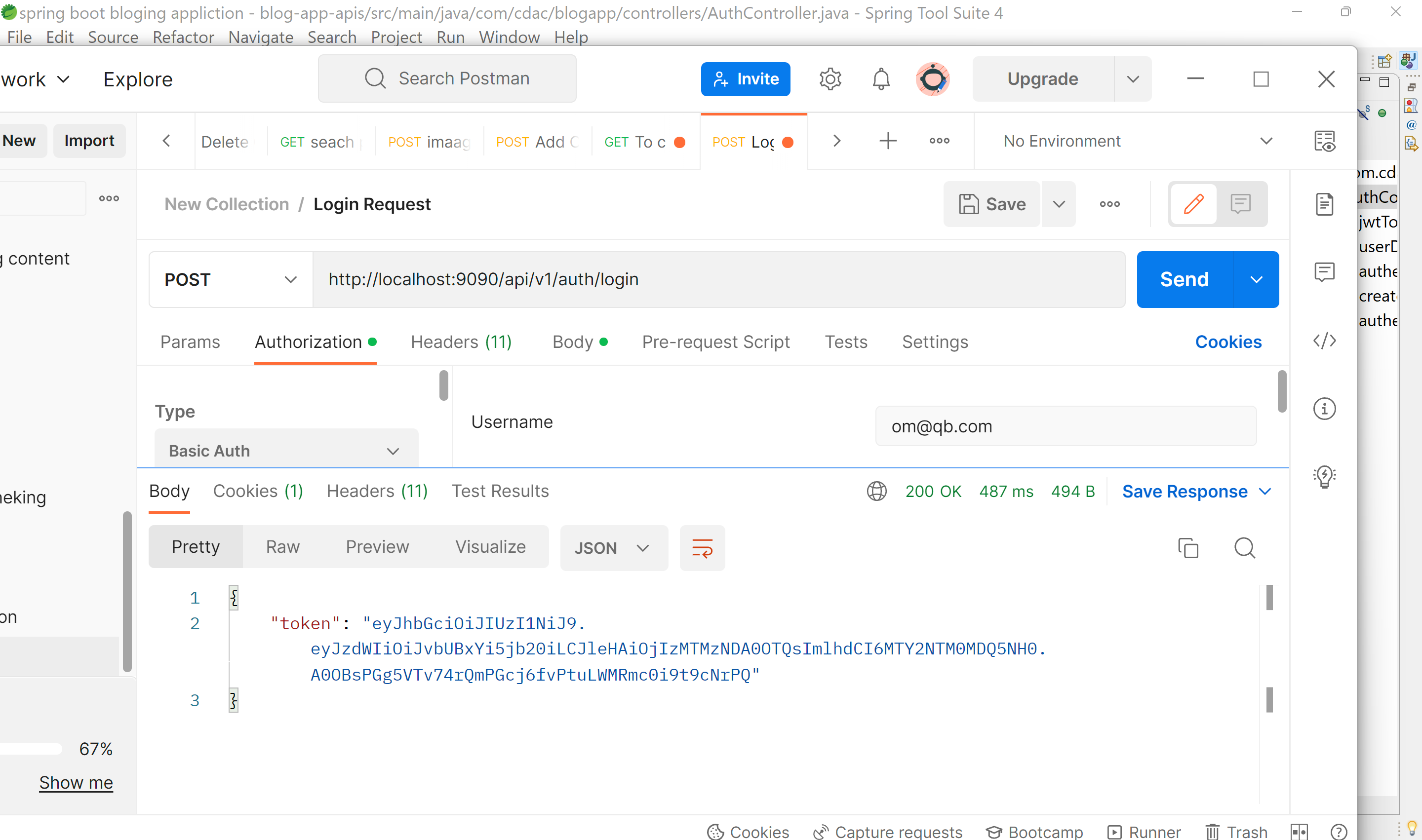Open the request documentation panel

pos(1325,204)
